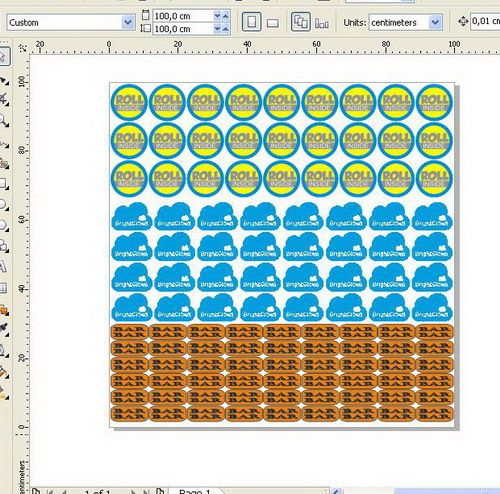Switch page orientation to Landscape

coord(273,23)
